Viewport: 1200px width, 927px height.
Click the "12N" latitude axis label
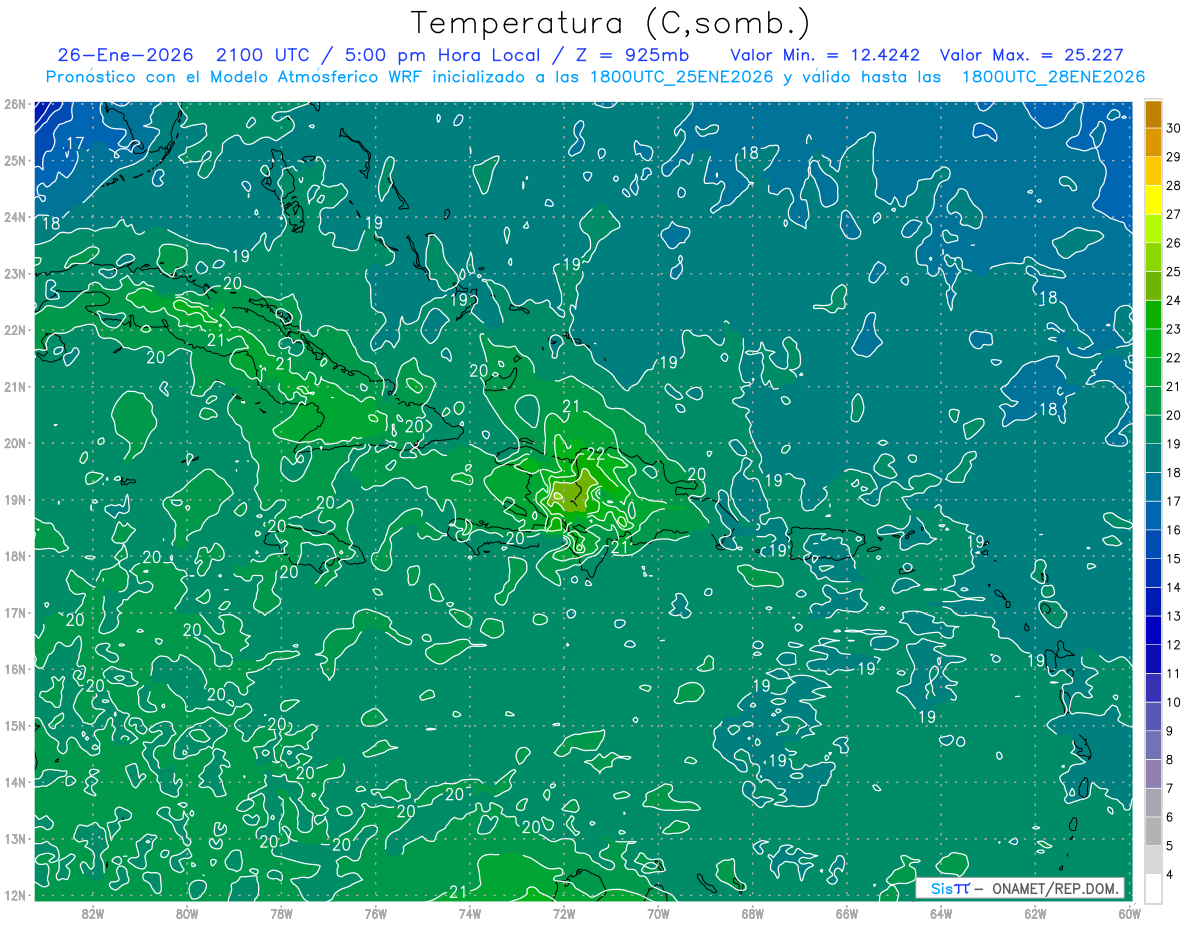pyautogui.click(x=15, y=895)
